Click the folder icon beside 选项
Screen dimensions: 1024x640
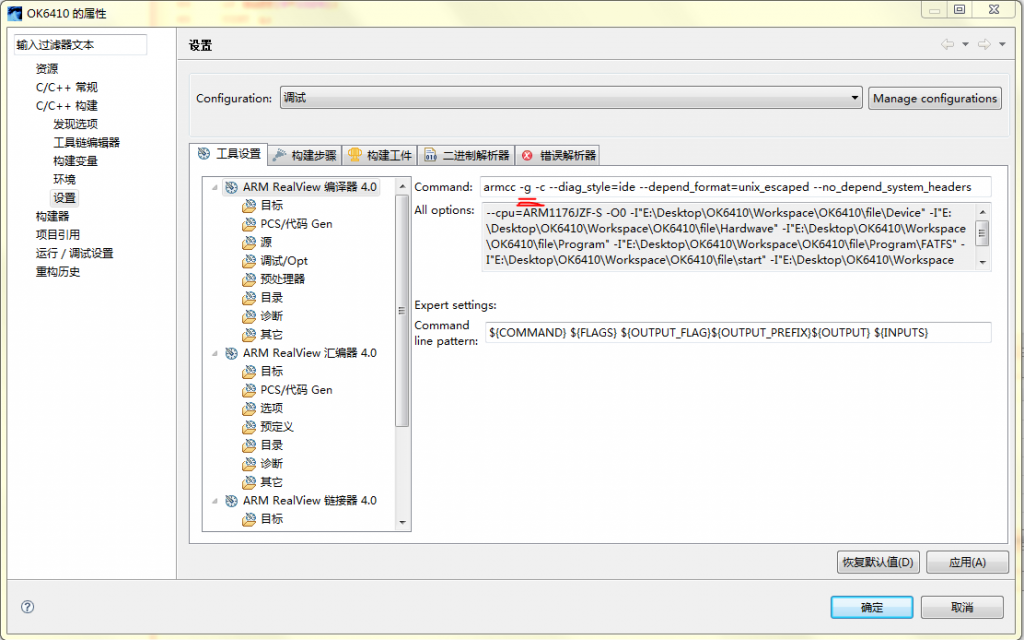pyautogui.click(x=249, y=409)
